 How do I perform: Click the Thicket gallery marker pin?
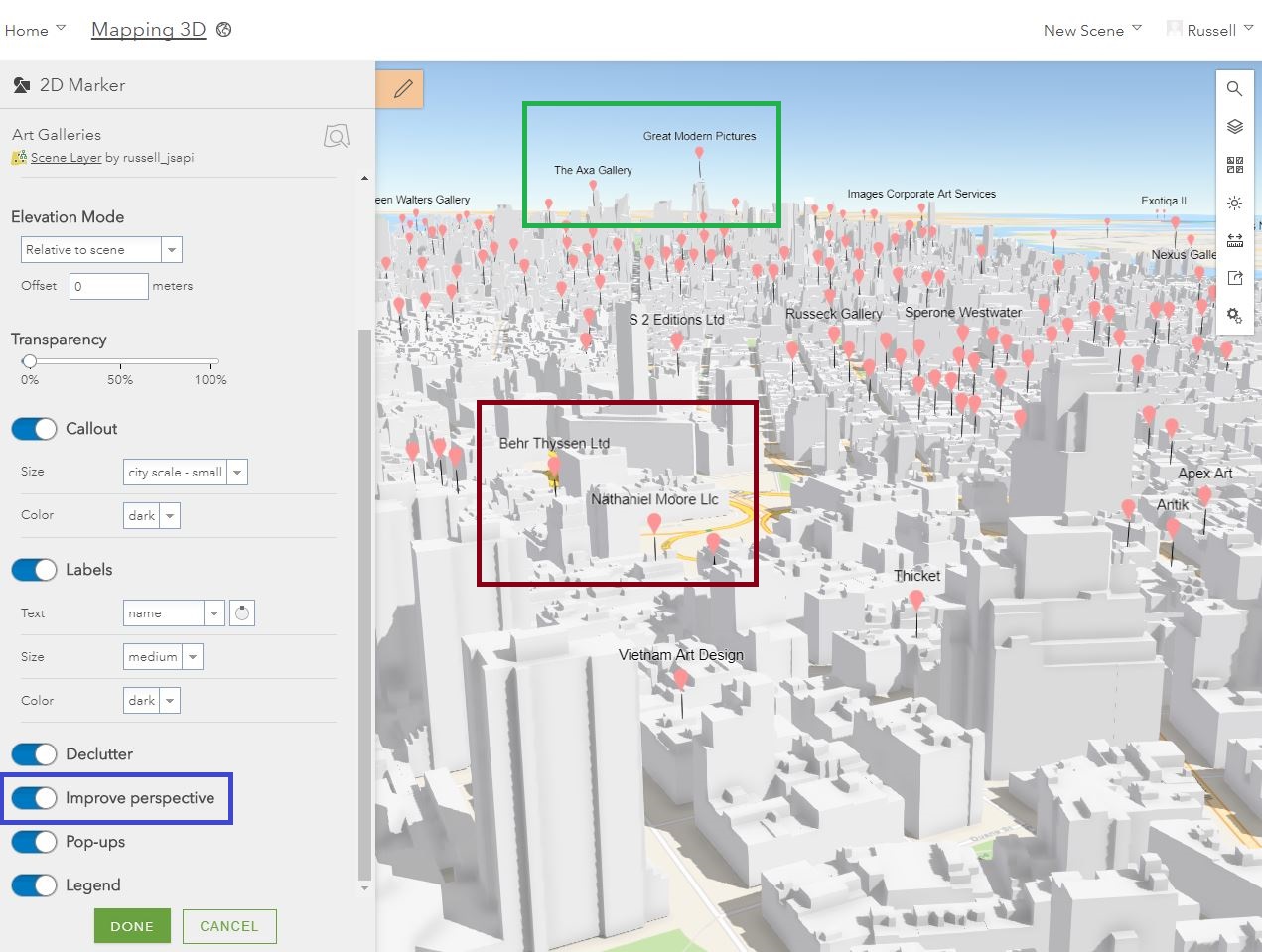point(916,601)
